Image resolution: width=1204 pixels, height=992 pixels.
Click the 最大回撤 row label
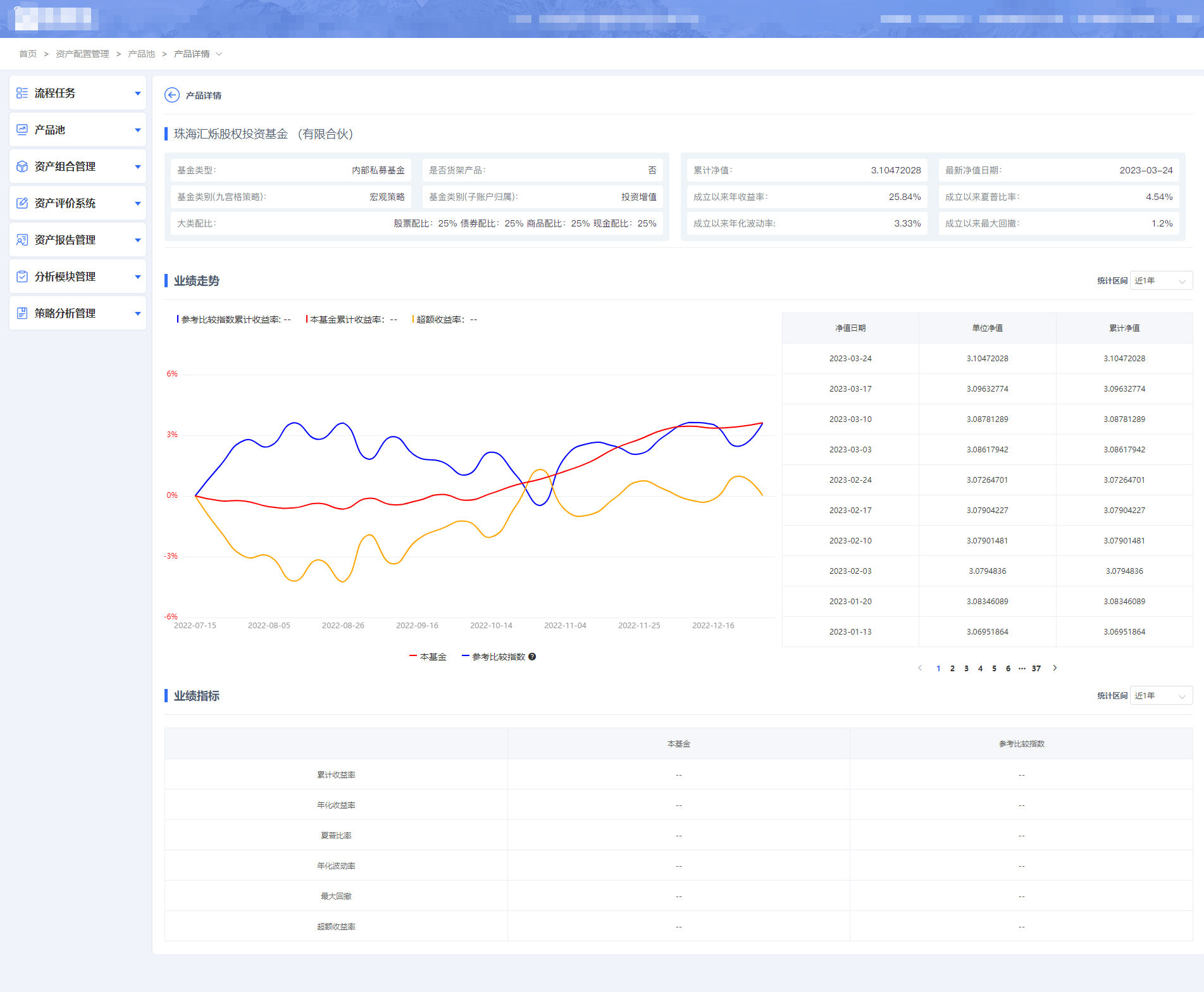(x=336, y=896)
